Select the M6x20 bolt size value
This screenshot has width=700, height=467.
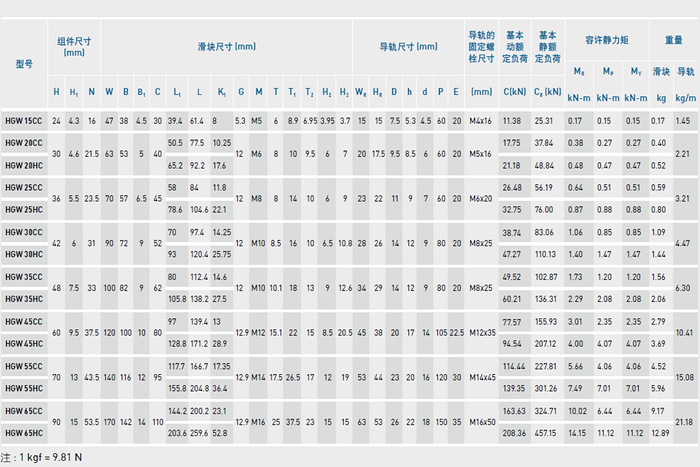(480, 199)
